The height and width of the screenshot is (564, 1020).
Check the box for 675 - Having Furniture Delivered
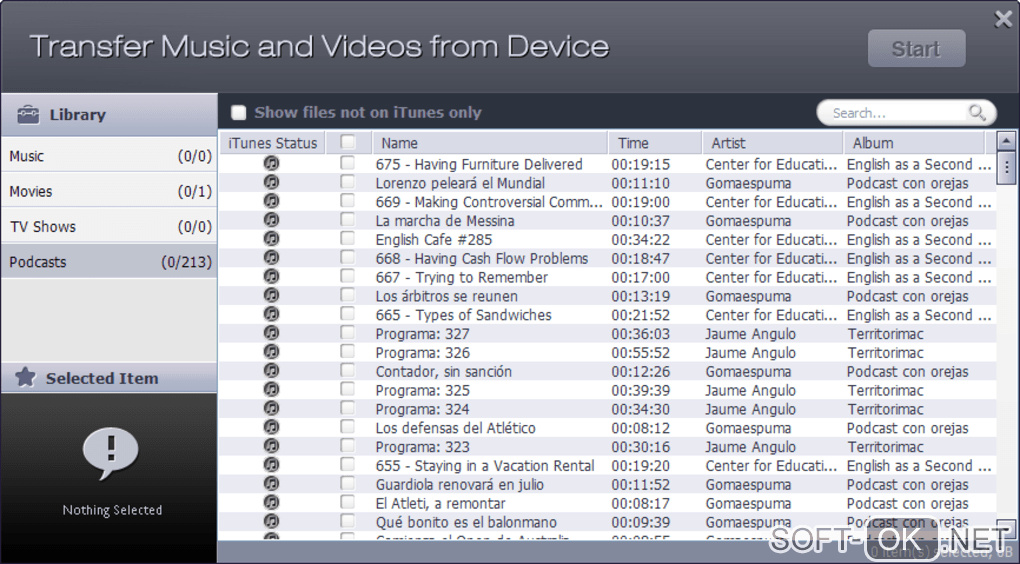pos(348,164)
